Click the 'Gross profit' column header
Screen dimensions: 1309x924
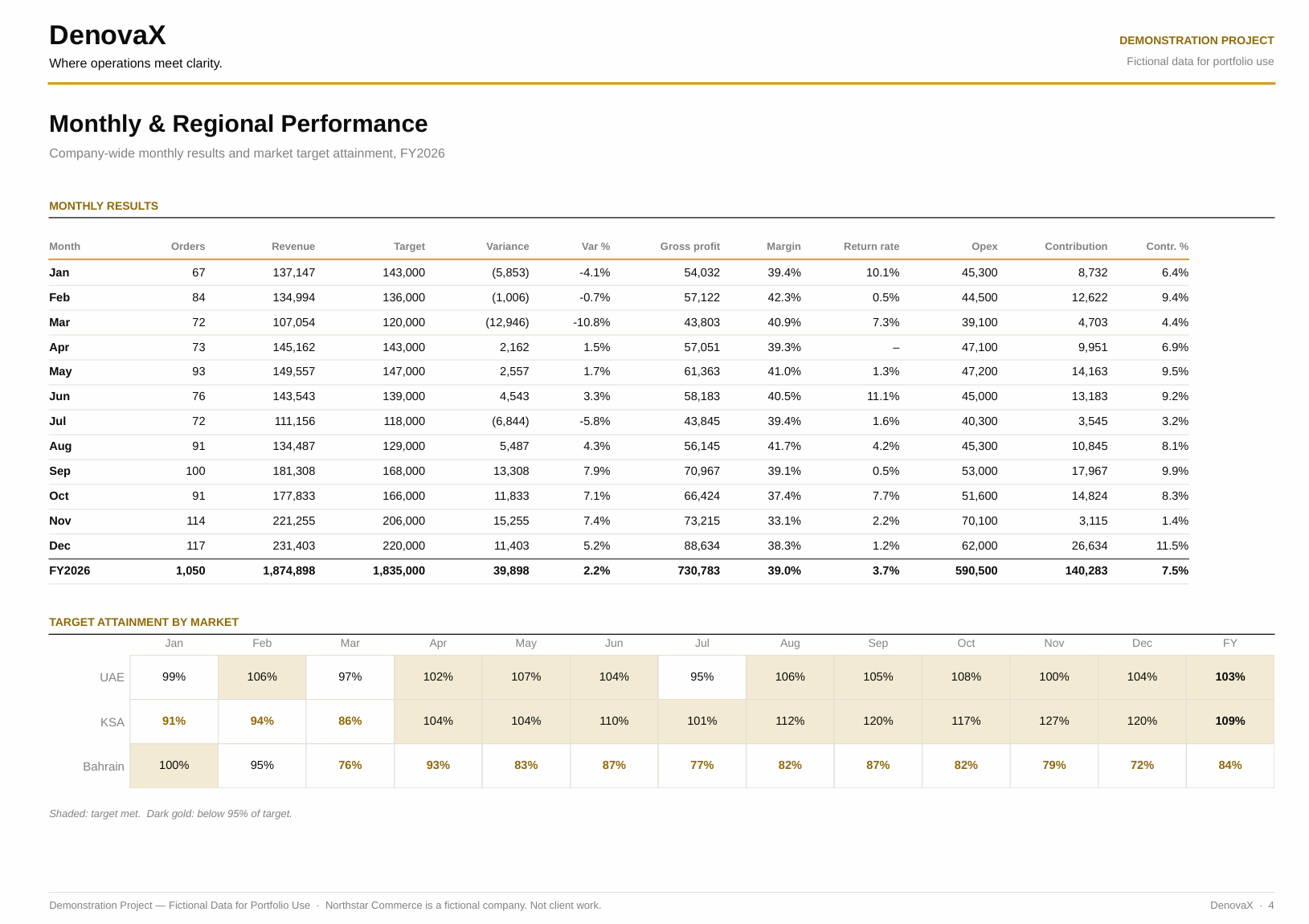click(x=689, y=247)
